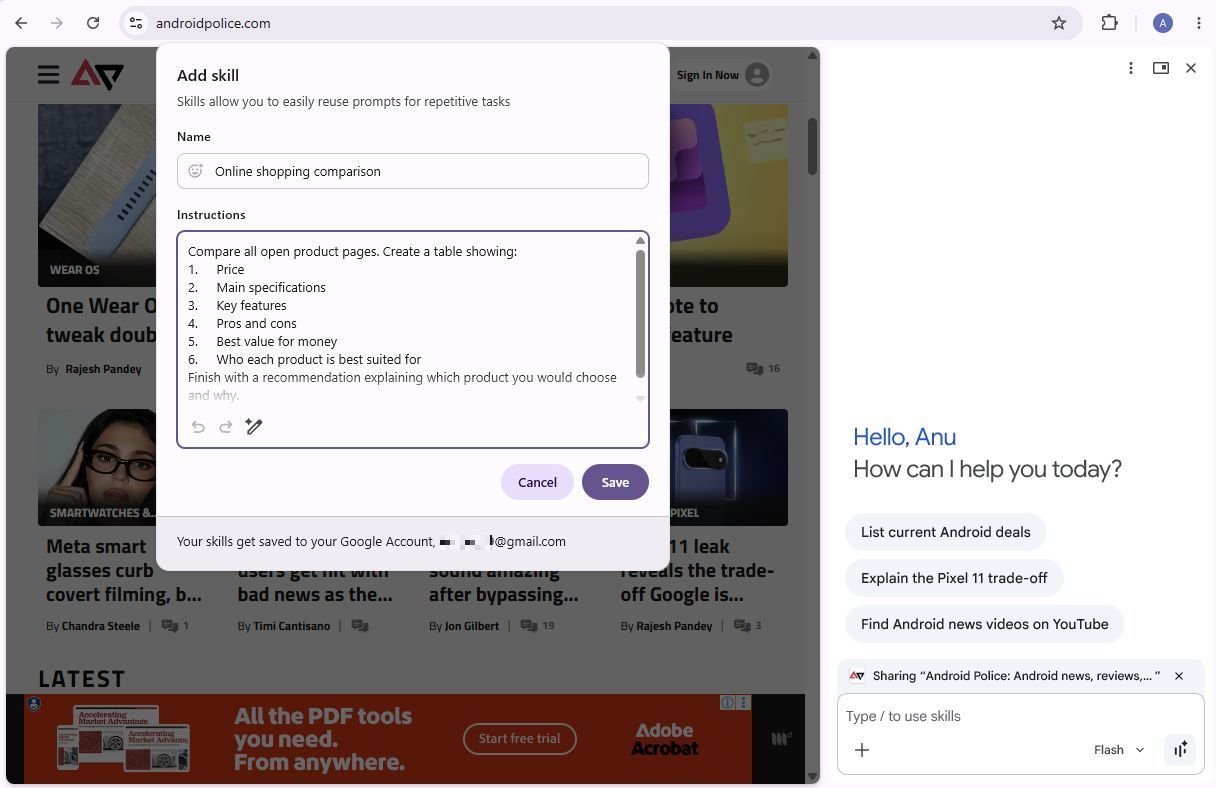Image resolution: width=1216 pixels, height=788 pixels.
Task: Click the Android Police logo
Action: click(x=97, y=75)
